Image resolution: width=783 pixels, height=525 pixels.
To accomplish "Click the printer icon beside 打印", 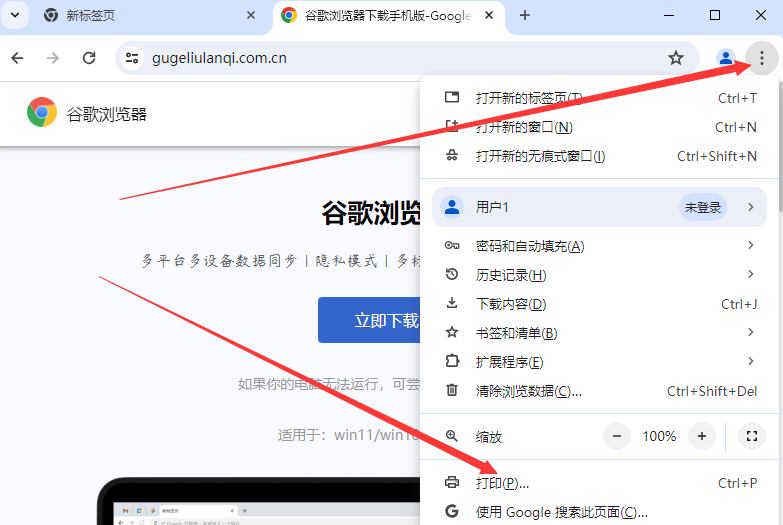I will tap(452, 482).
